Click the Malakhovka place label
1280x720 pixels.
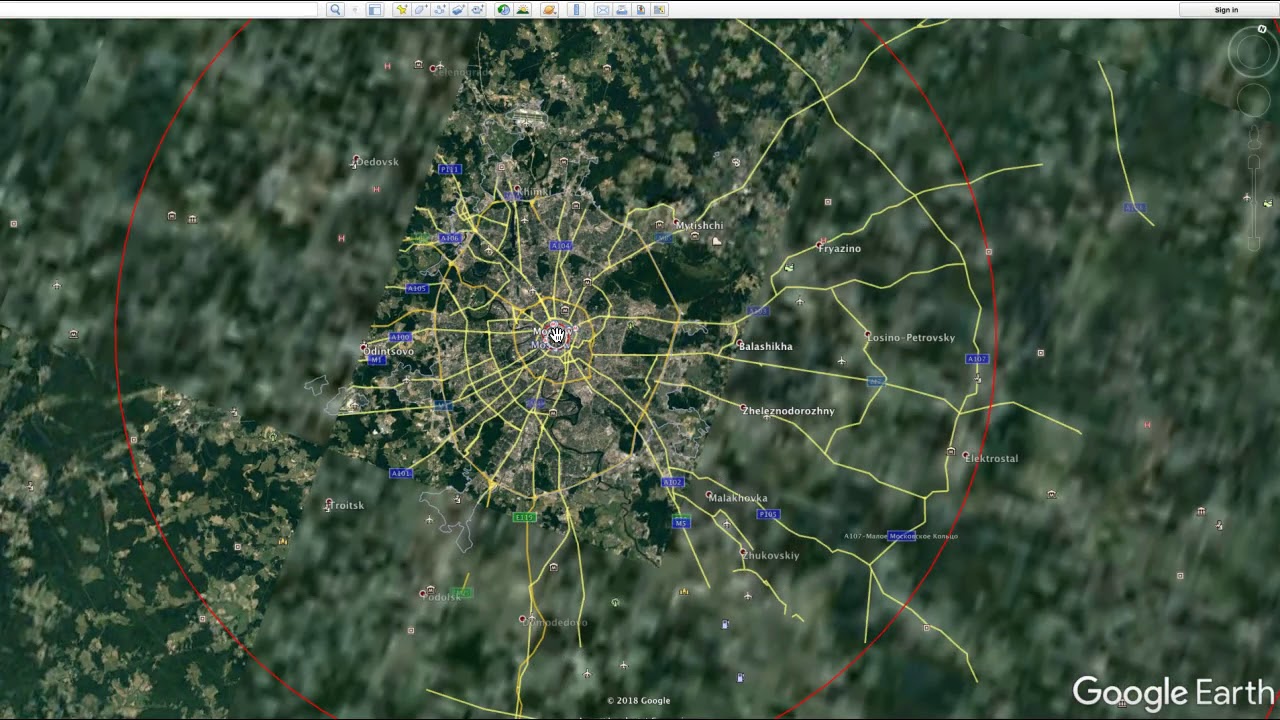point(738,498)
